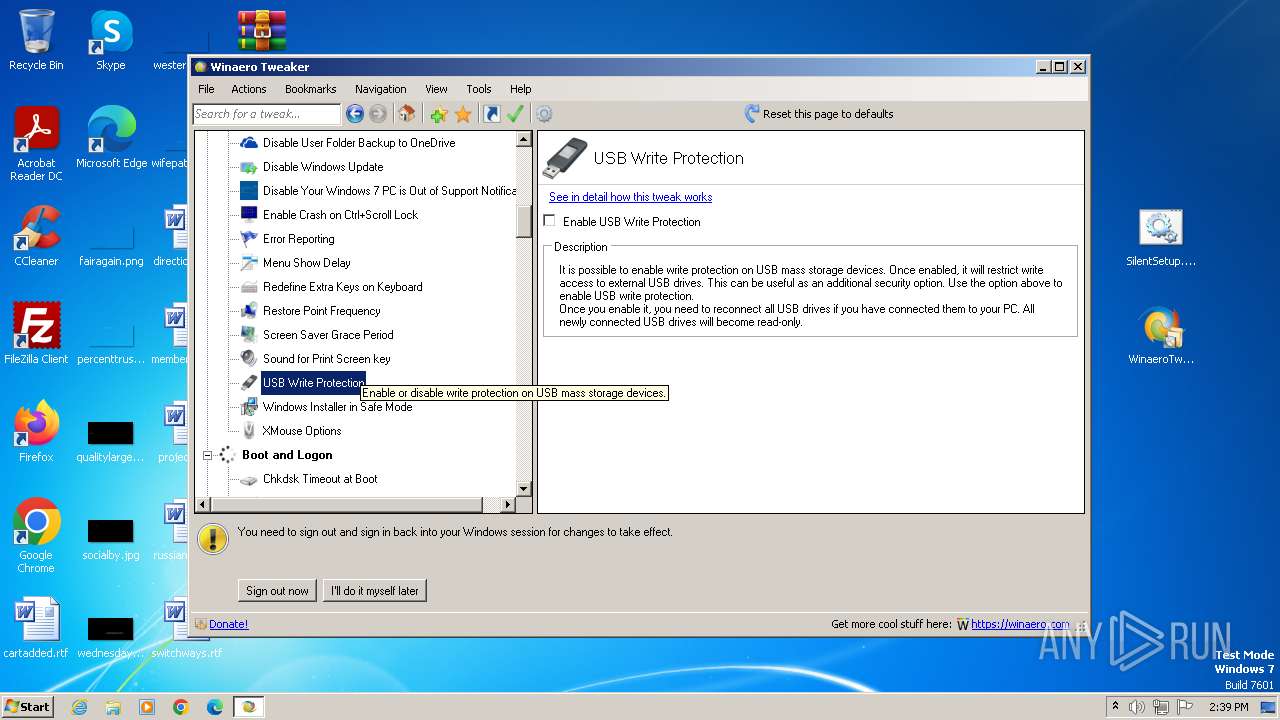The width and height of the screenshot is (1280, 720).
Task: Select the FileZilla Client desktop icon
Action: tap(36, 333)
